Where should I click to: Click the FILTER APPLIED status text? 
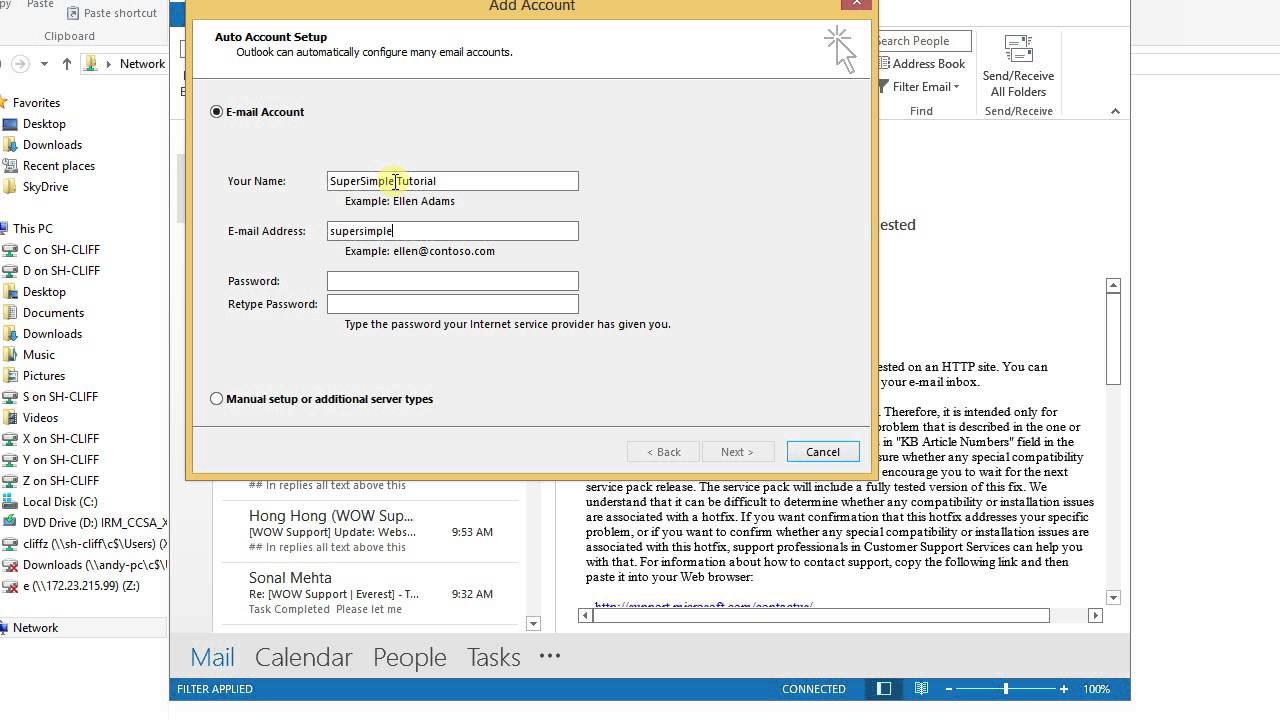[215, 689]
